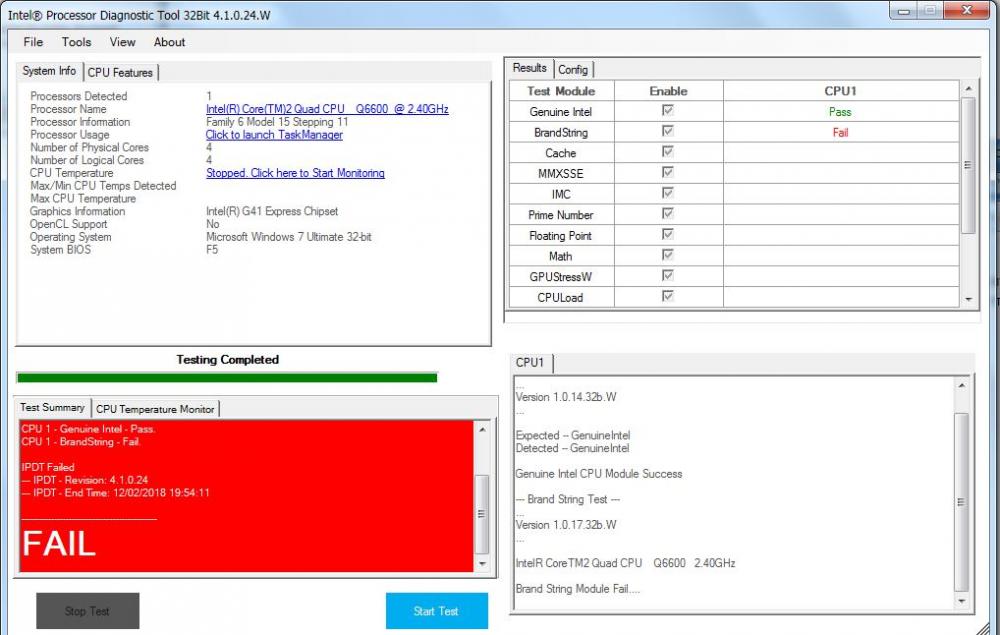Image resolution: width=1000 pixels, height=635 pixels.
Task: Close the Intel Processor Diagnostic Tool window
Action: coord(967,10)
